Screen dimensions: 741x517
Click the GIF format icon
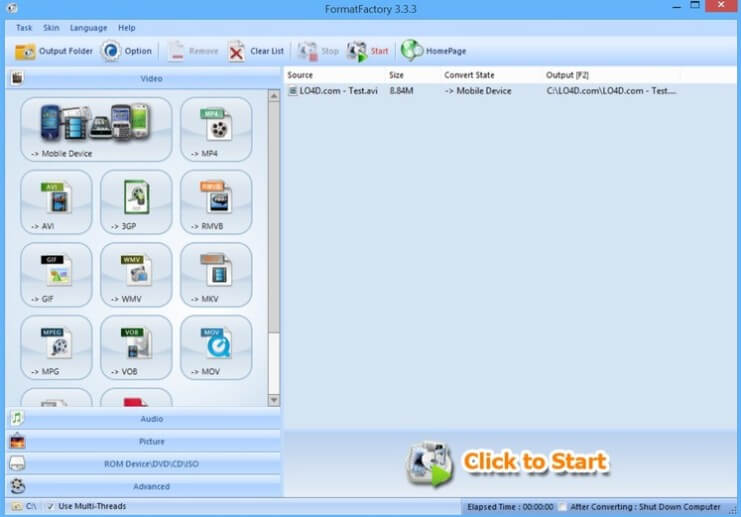tap(56, 274)
